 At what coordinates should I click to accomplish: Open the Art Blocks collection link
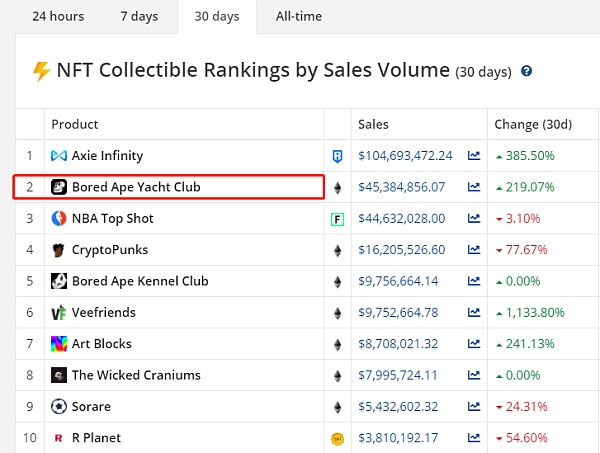click(101, 344)
